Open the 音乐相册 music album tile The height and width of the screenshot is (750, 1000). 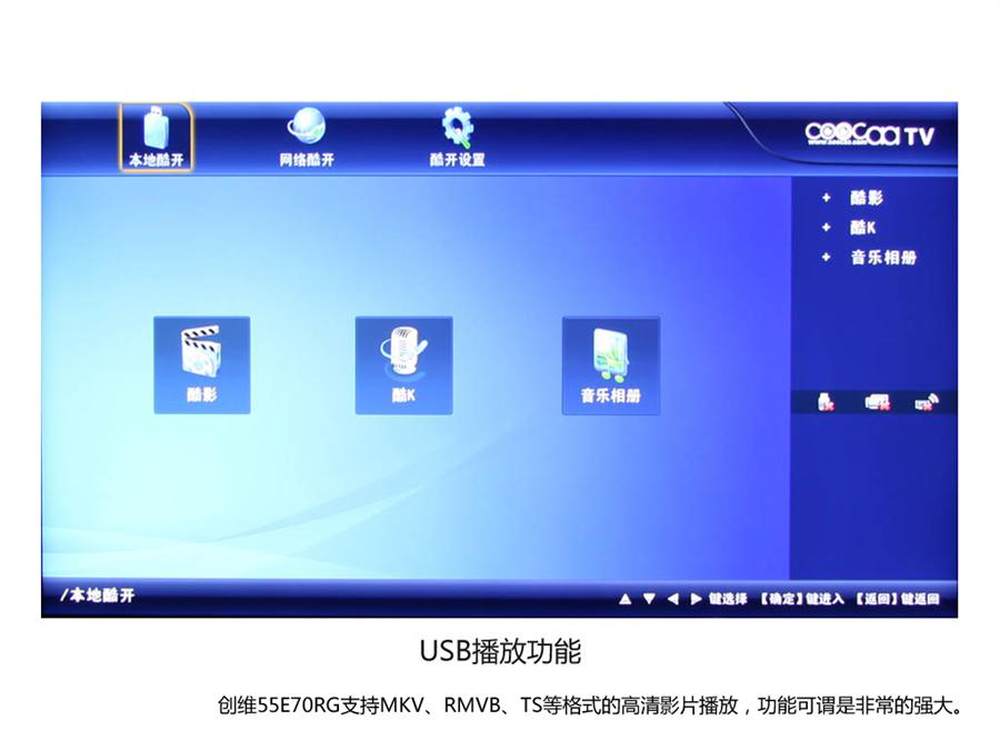[610, 364]
